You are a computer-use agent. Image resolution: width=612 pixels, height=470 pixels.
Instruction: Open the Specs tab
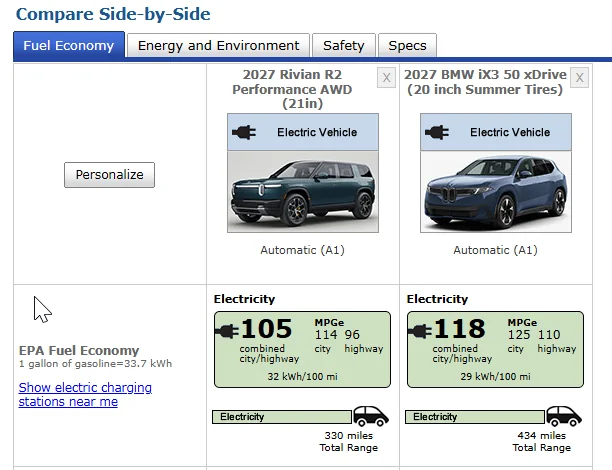(407, 45)
